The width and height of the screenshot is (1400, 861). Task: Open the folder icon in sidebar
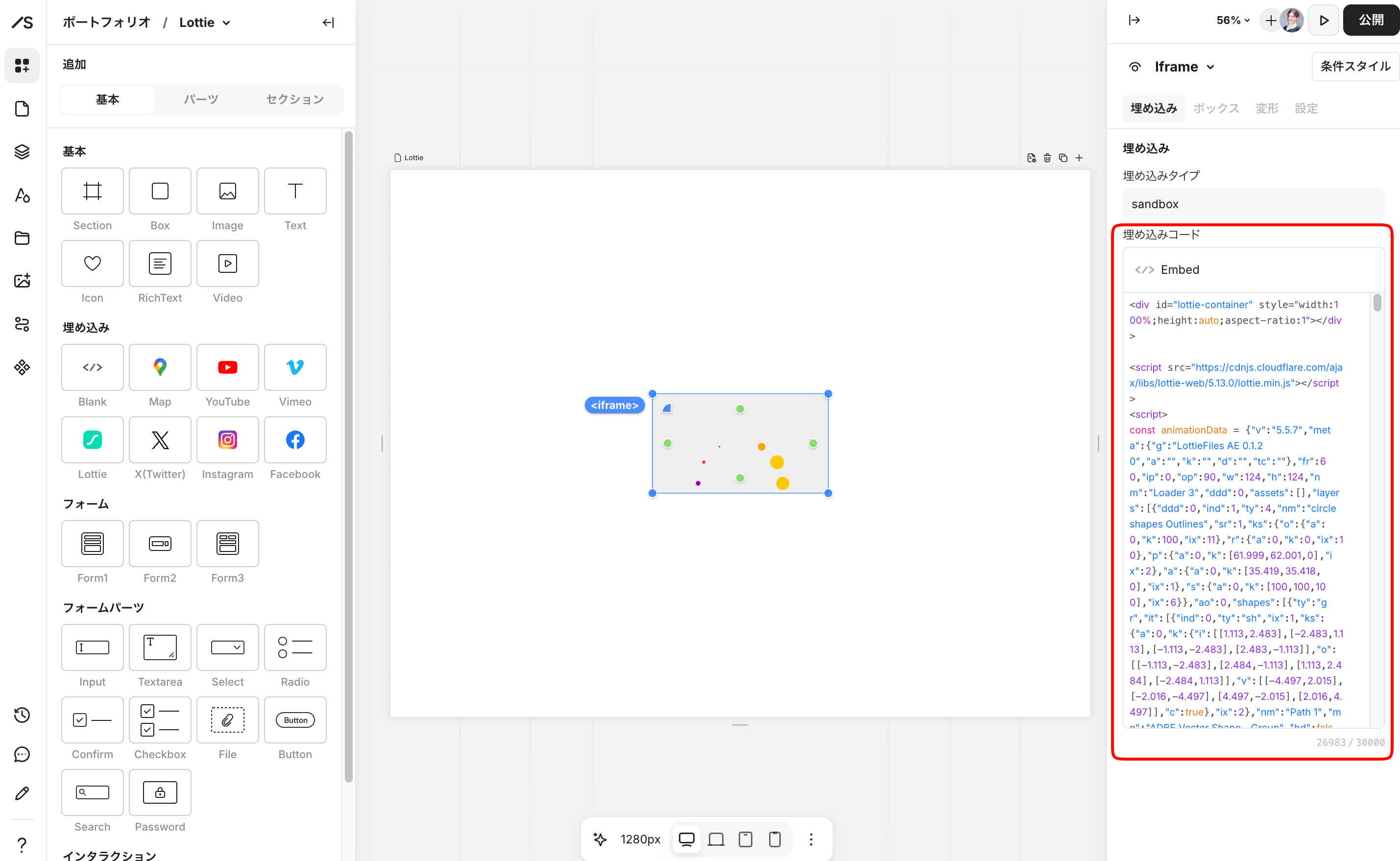22,238
